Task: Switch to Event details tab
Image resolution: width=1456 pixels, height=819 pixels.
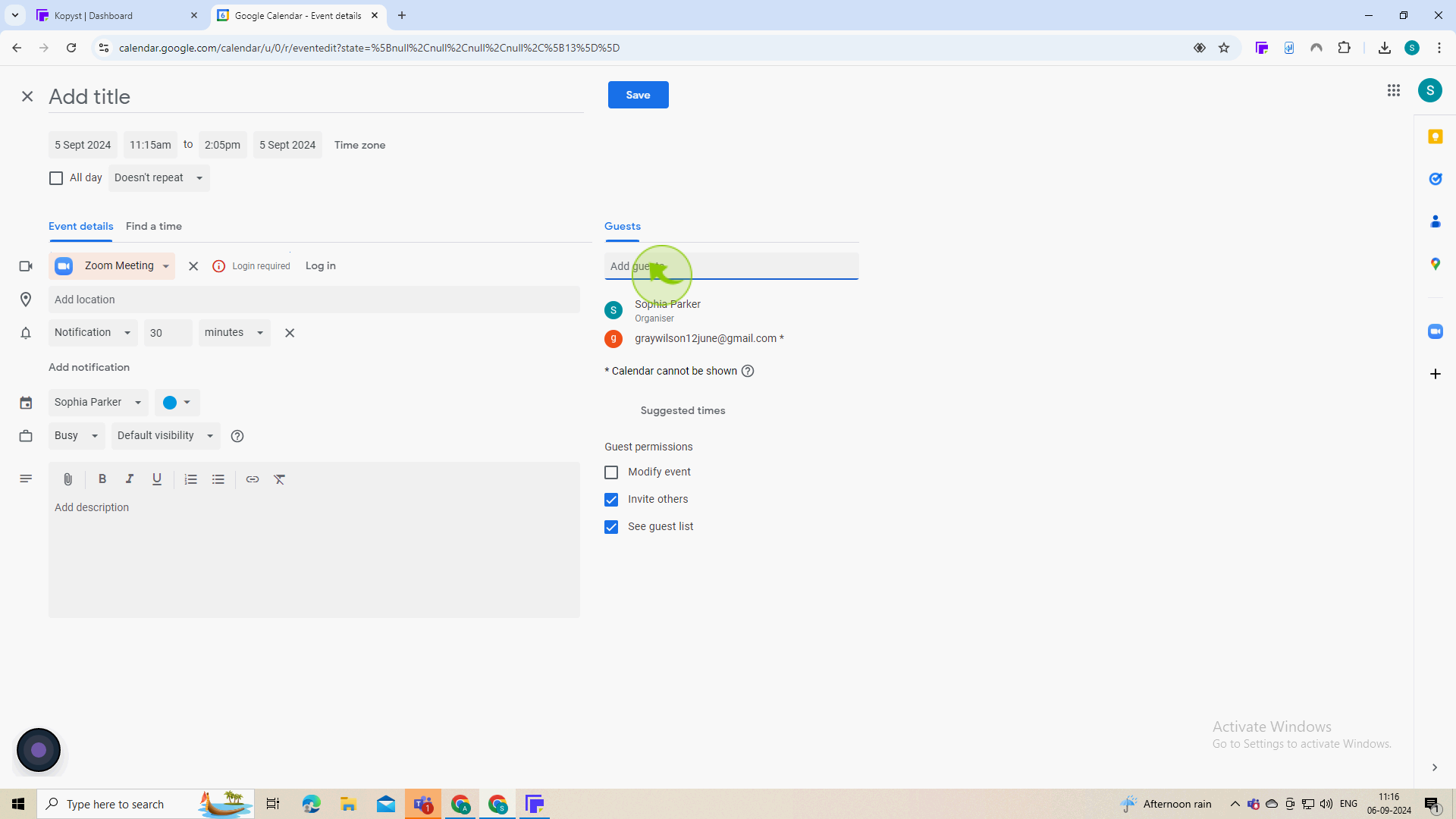Action: point(81,226)
